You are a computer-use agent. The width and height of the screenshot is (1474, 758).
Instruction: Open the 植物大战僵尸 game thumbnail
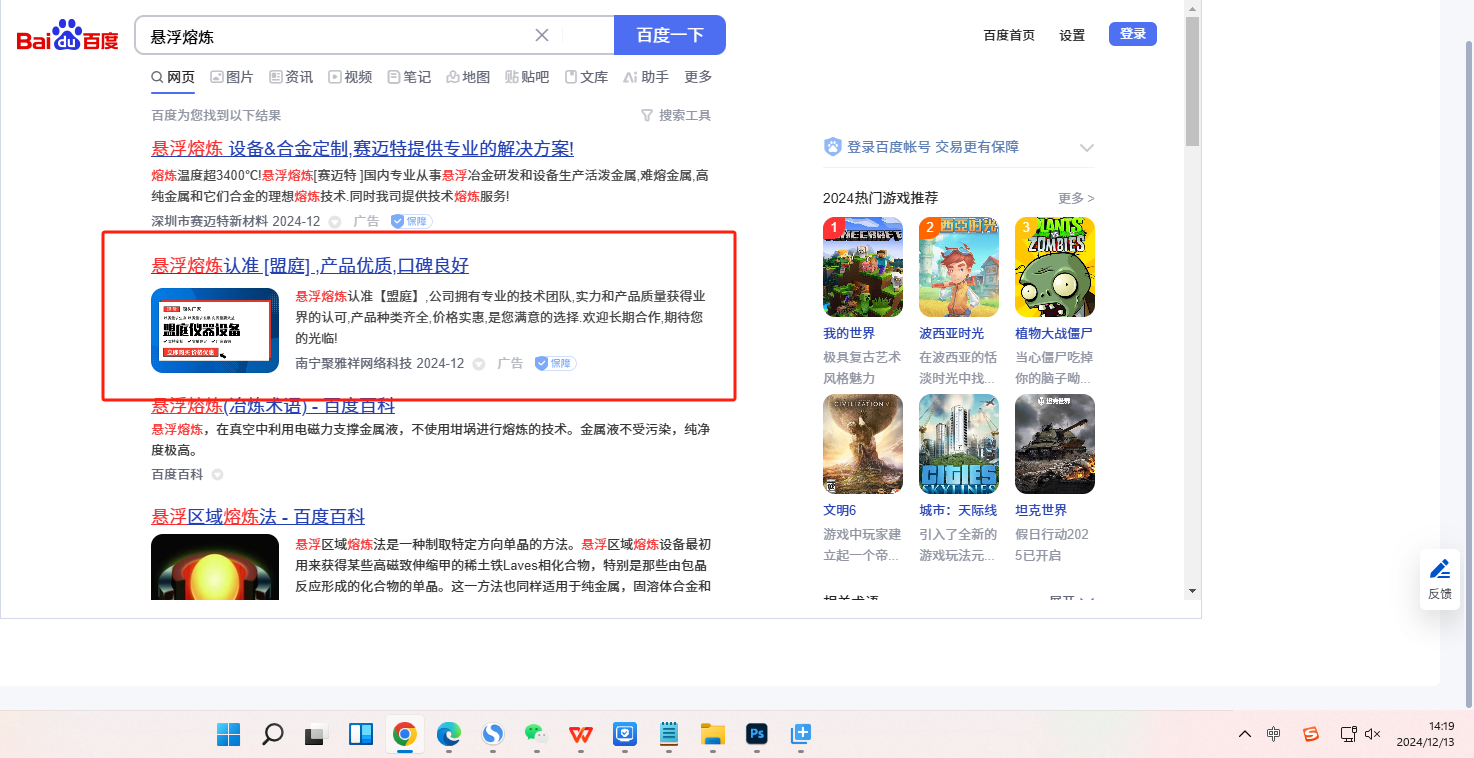click(1054, 267)
